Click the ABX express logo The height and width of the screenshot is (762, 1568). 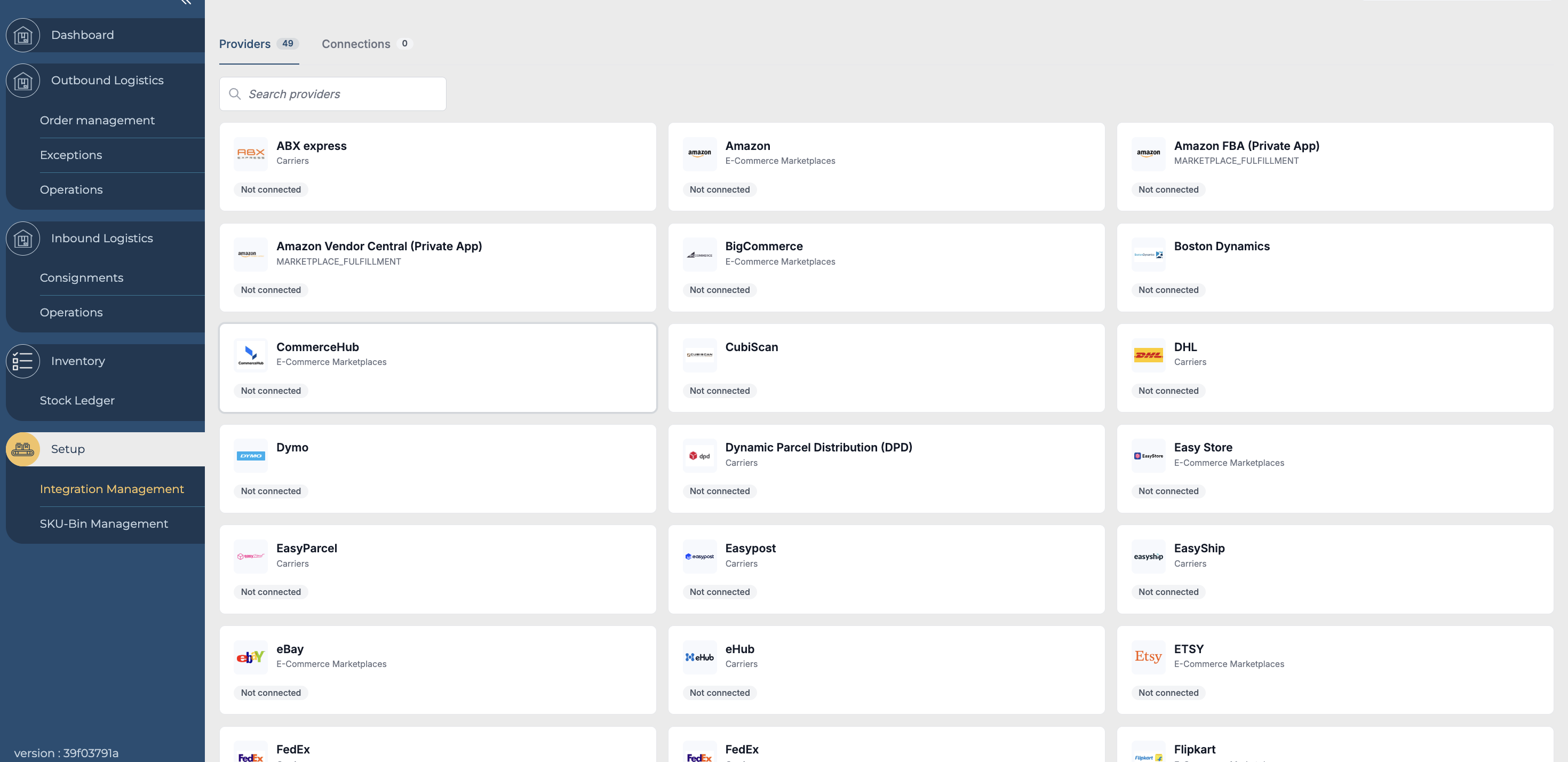click(251, 154)
